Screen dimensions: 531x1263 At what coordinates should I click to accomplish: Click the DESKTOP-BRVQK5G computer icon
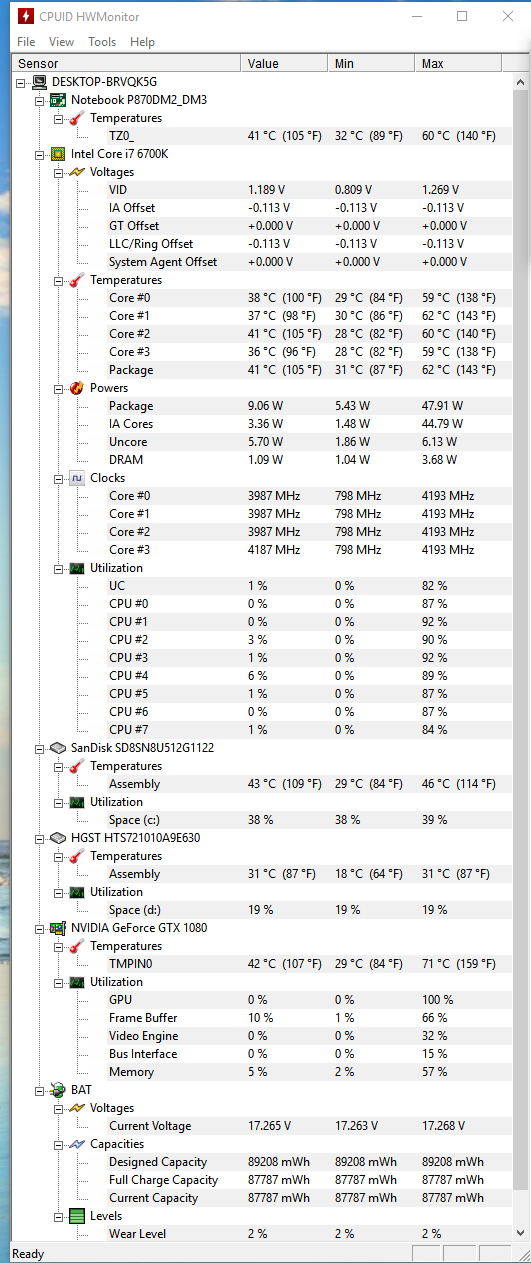coord(39,82)
